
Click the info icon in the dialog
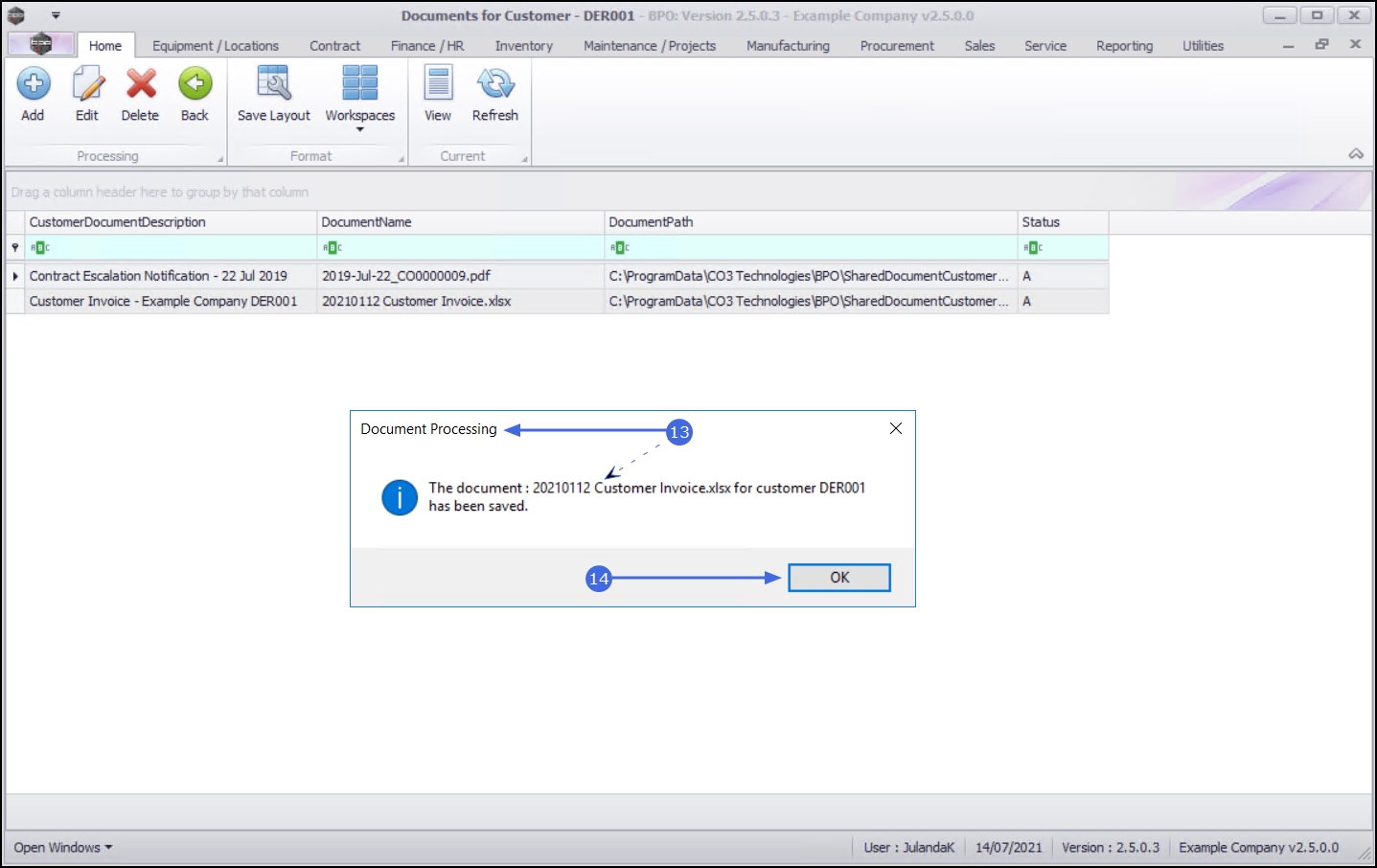[400, 497]
